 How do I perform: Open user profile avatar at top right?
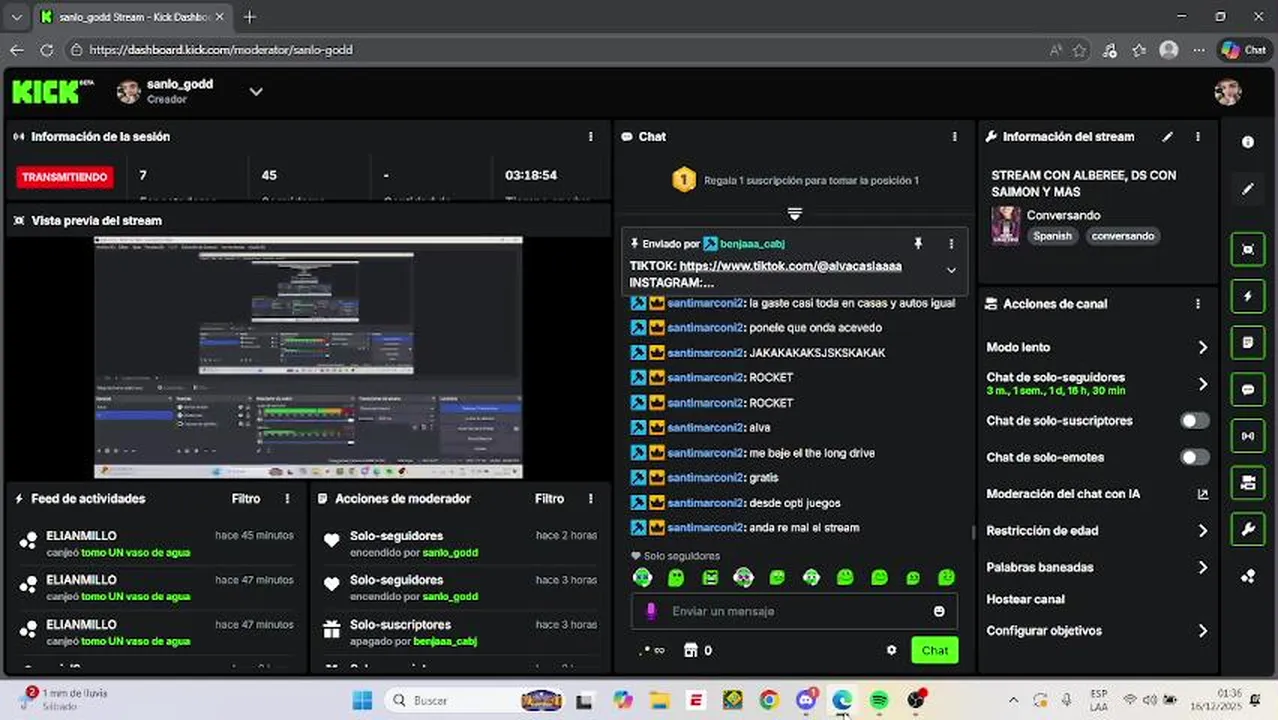coord(1228,92)
